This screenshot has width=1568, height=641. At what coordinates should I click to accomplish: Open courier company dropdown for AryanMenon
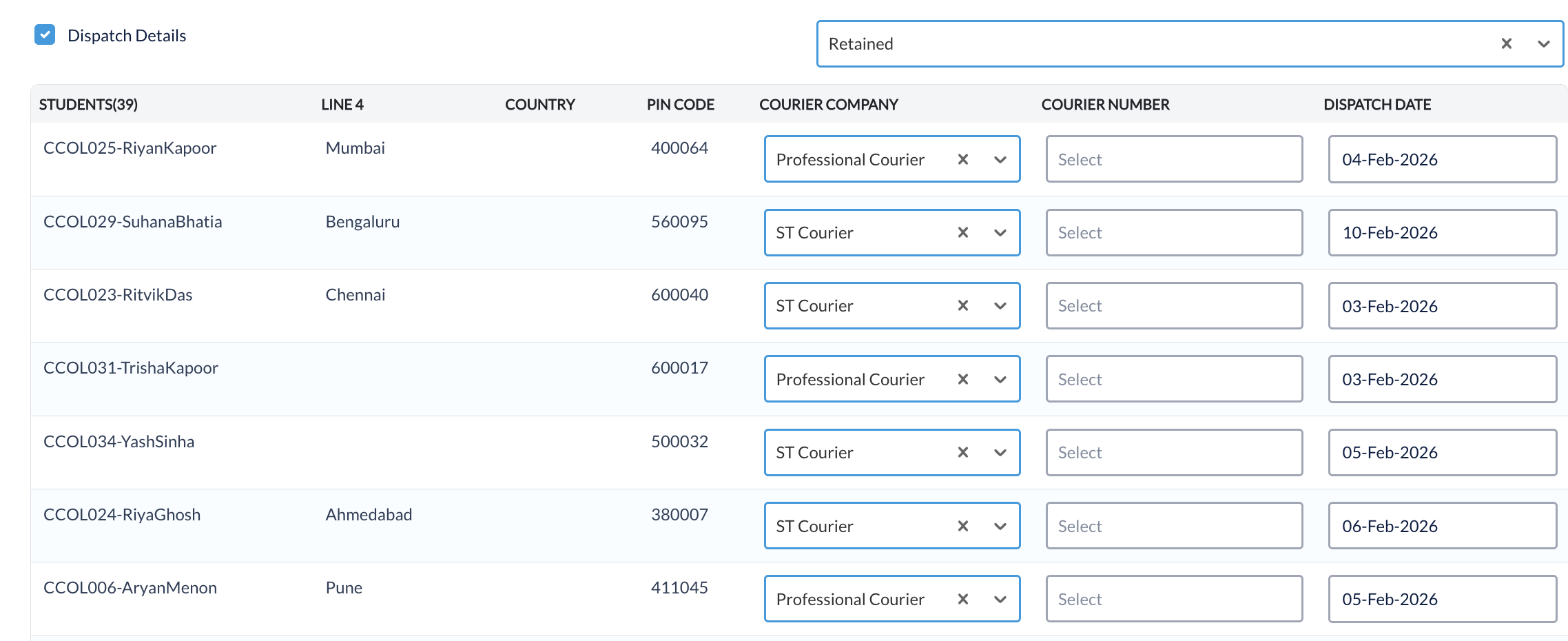click(x=1000, y=599)
